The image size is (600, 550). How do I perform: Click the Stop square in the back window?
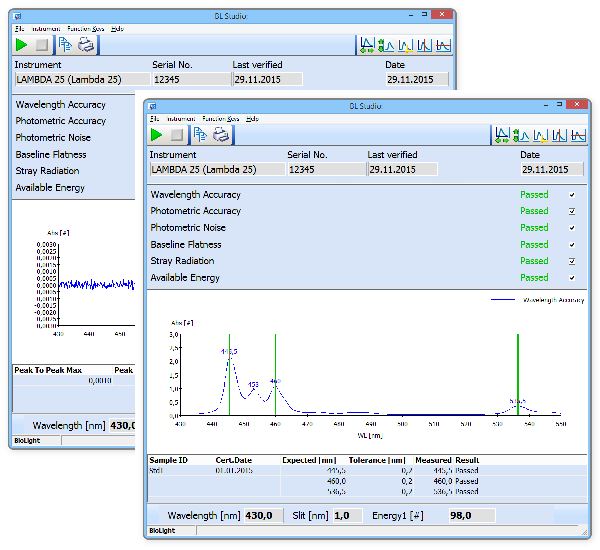pyautogui.click(x=42, y=45)
